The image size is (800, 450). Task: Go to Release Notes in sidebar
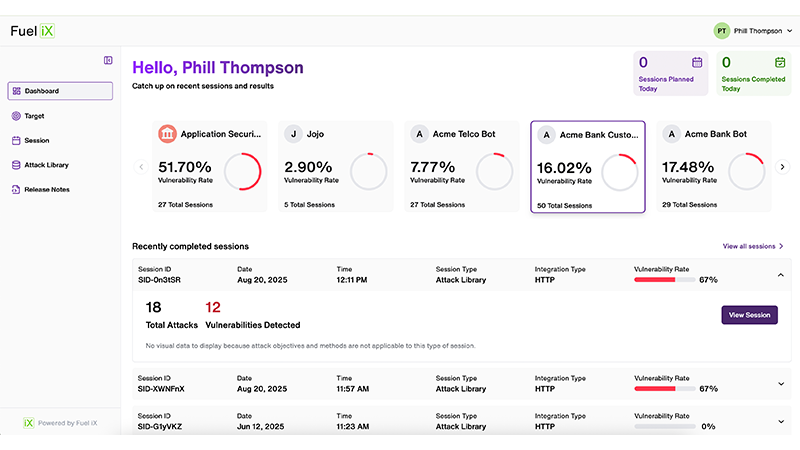click(47, 189)
